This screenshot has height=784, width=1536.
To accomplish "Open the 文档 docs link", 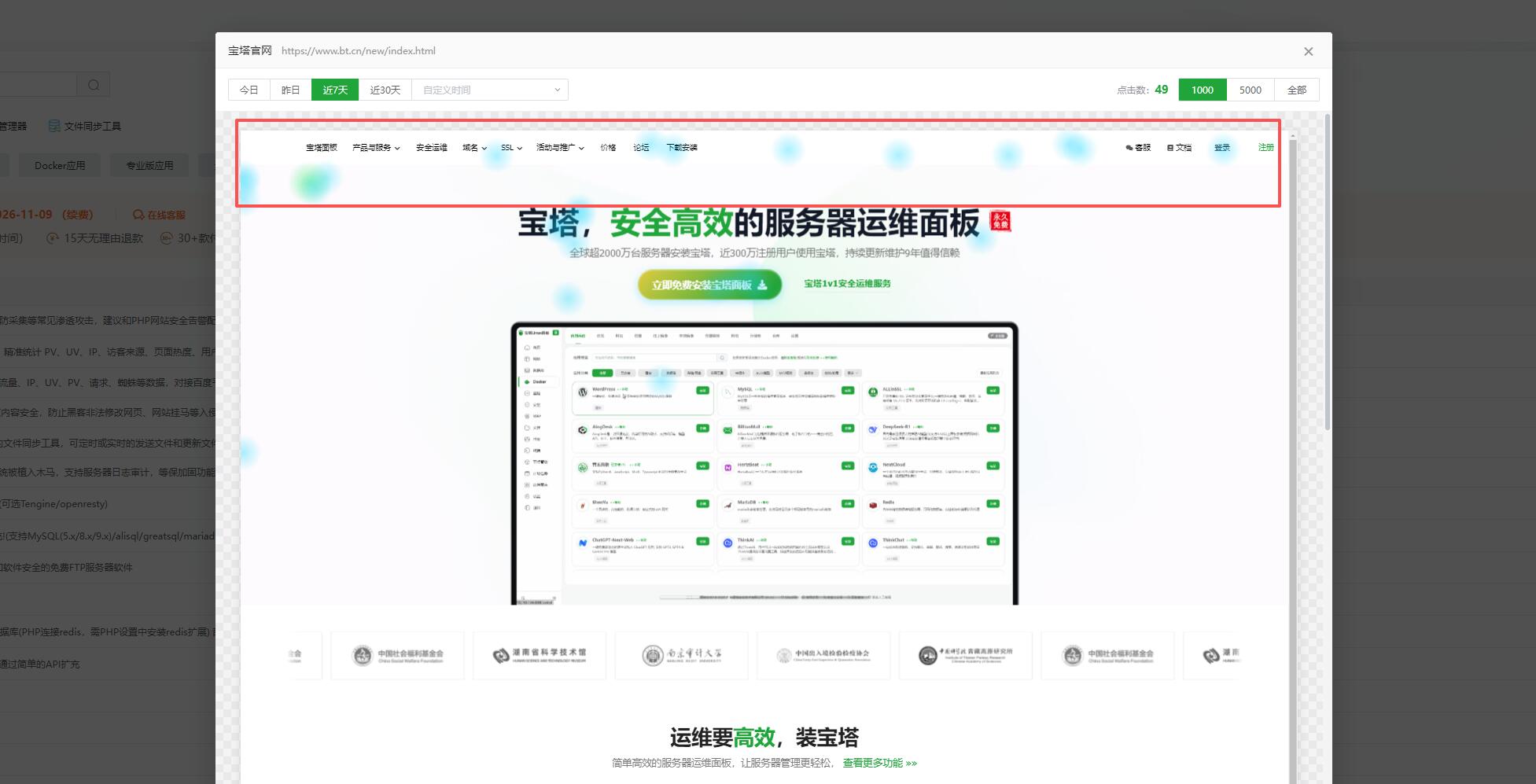I will coord(1180,148).
